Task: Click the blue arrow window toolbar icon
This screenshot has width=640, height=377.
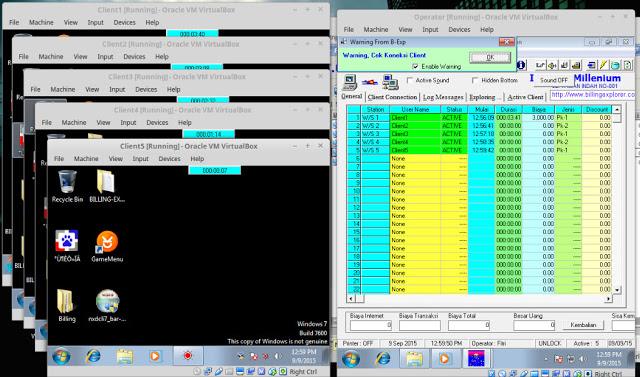Action: click(591, 65)
